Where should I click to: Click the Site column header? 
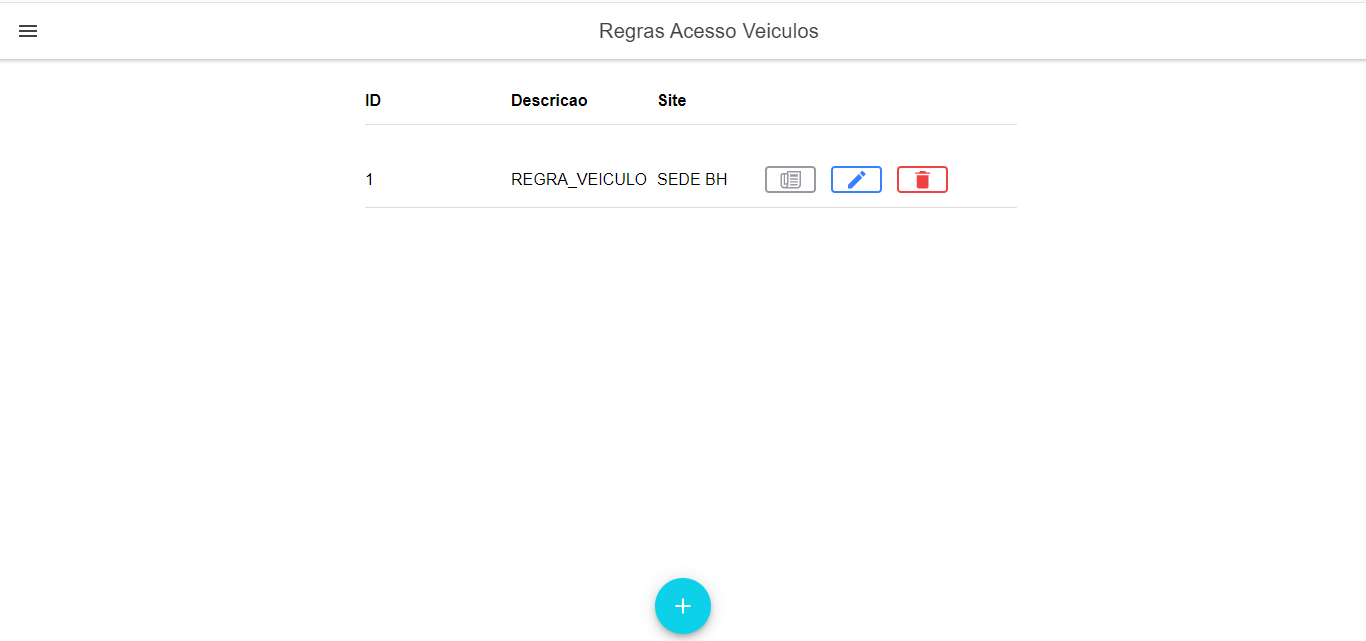(672, 101)
